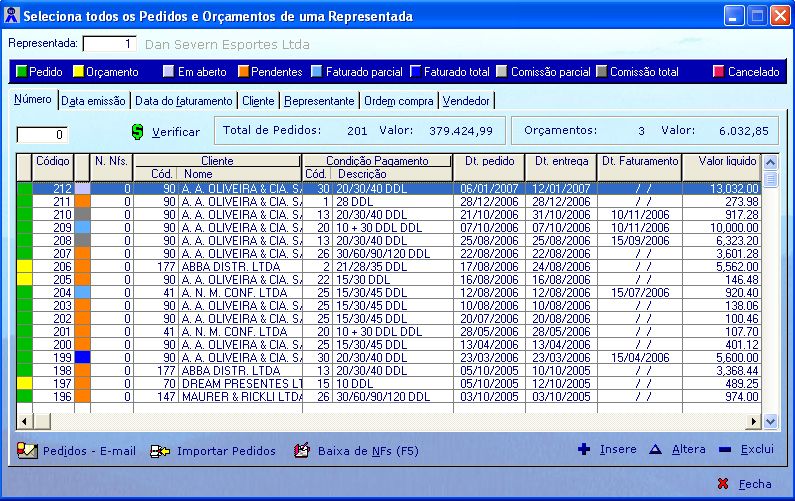
Task: Open Pedidos - E-mail envelope icon
Action: (27, 451)
